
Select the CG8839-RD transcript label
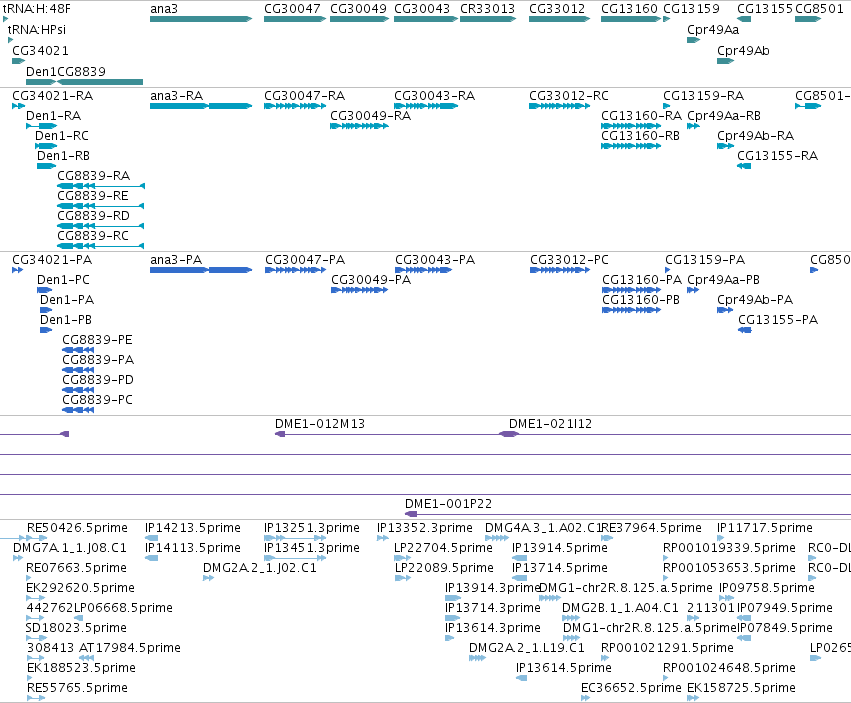click(x=93, y=216)
